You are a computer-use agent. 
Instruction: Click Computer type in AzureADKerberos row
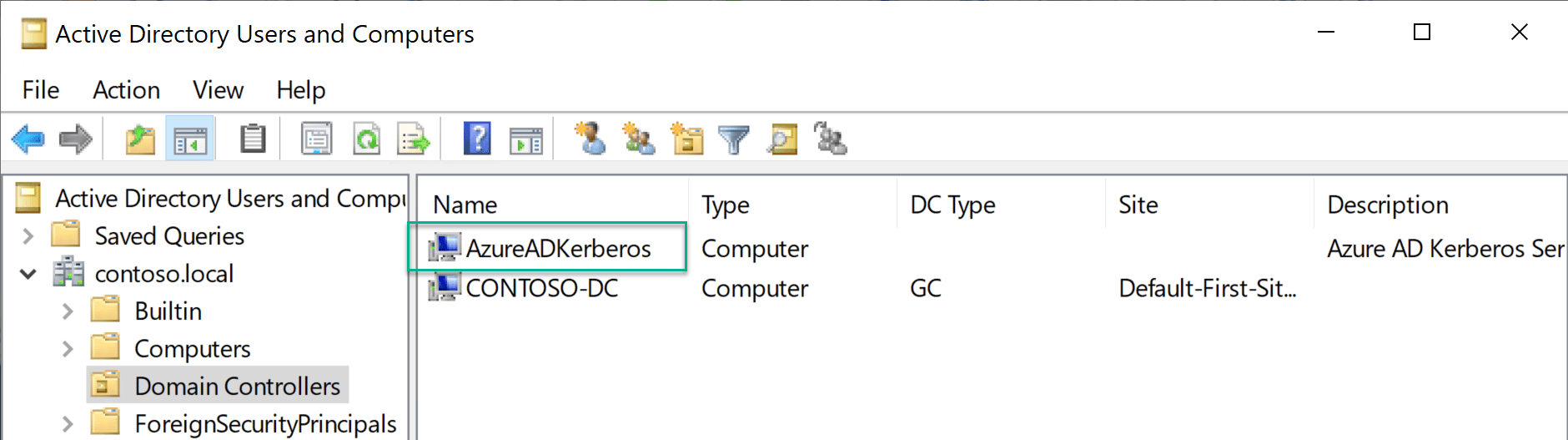(x=755, y=249)
